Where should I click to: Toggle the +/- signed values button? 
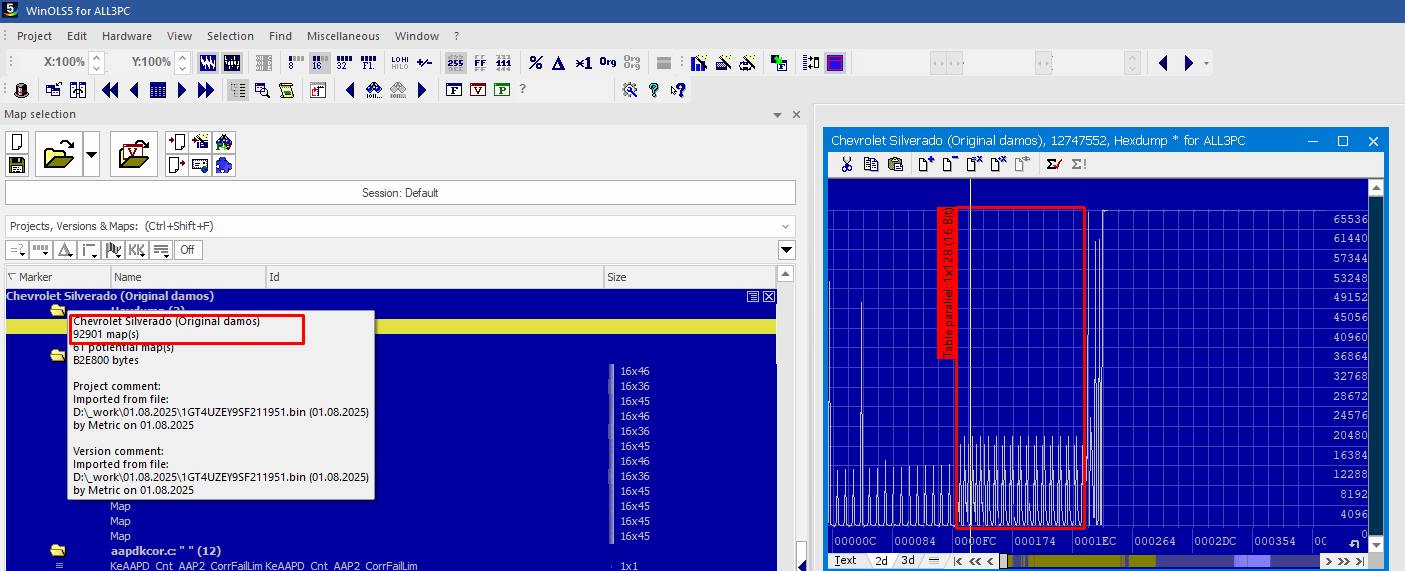[x=424, y=63]
